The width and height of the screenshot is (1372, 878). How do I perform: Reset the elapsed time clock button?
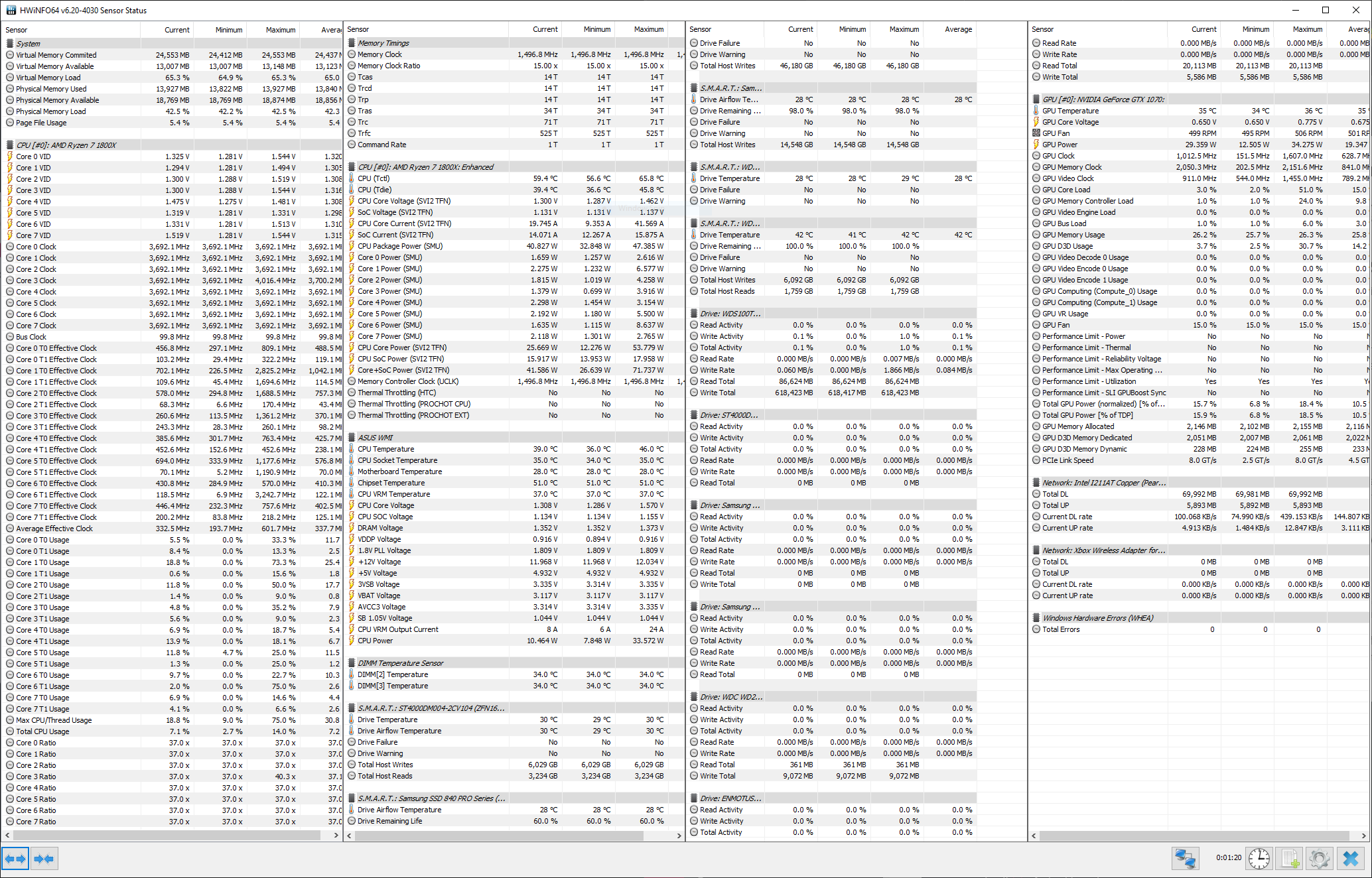[x=1259, y=859]
